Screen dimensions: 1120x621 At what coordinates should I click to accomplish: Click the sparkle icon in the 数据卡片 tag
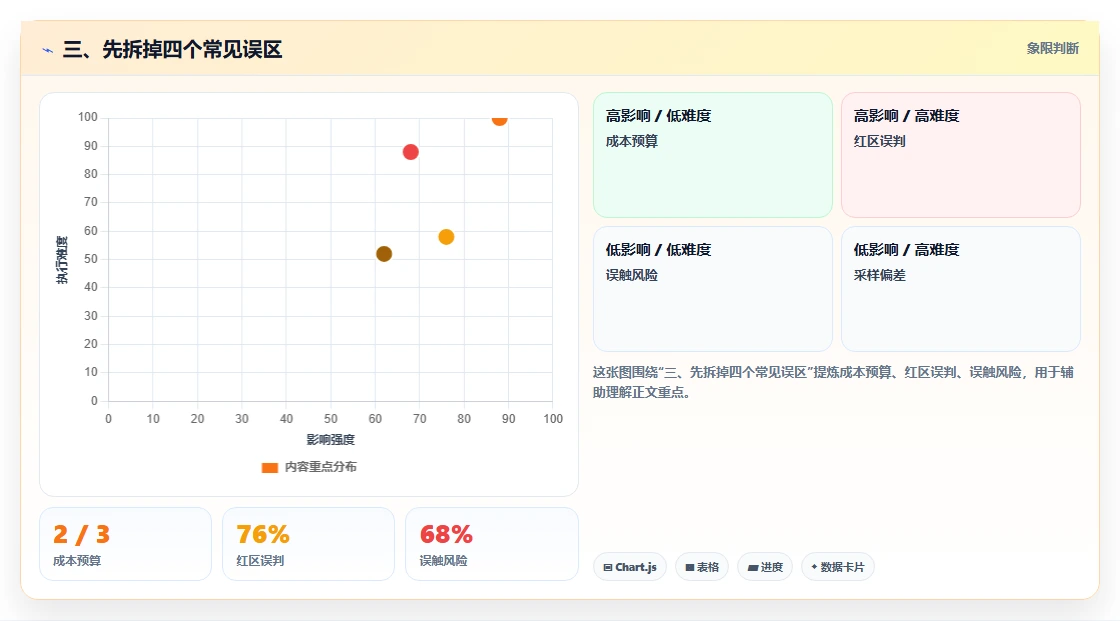tap(814, 567)
